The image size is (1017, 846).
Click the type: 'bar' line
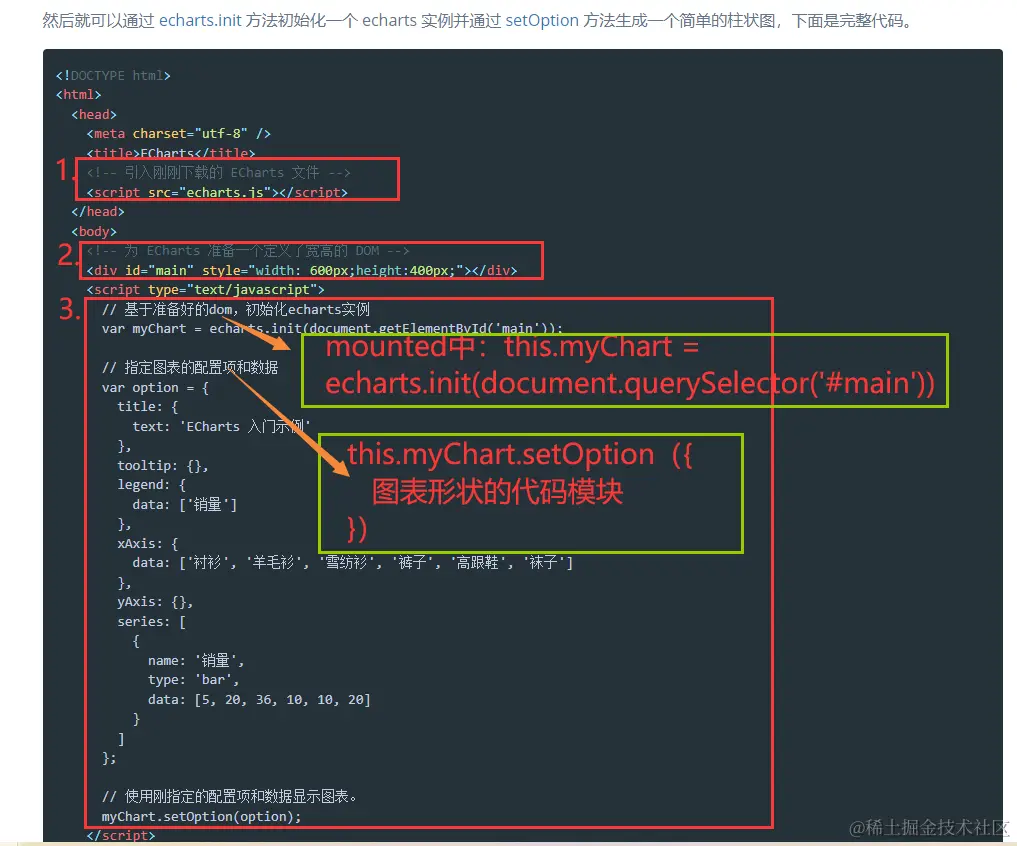[193, 680]
